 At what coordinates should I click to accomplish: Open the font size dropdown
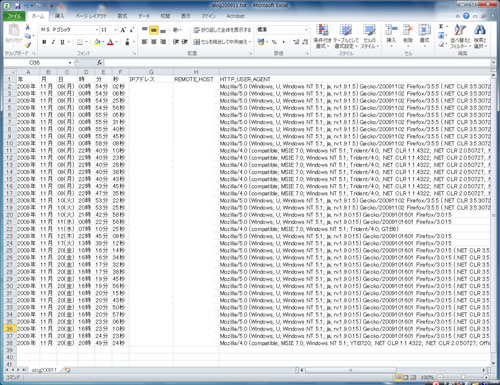coord(115,30)
